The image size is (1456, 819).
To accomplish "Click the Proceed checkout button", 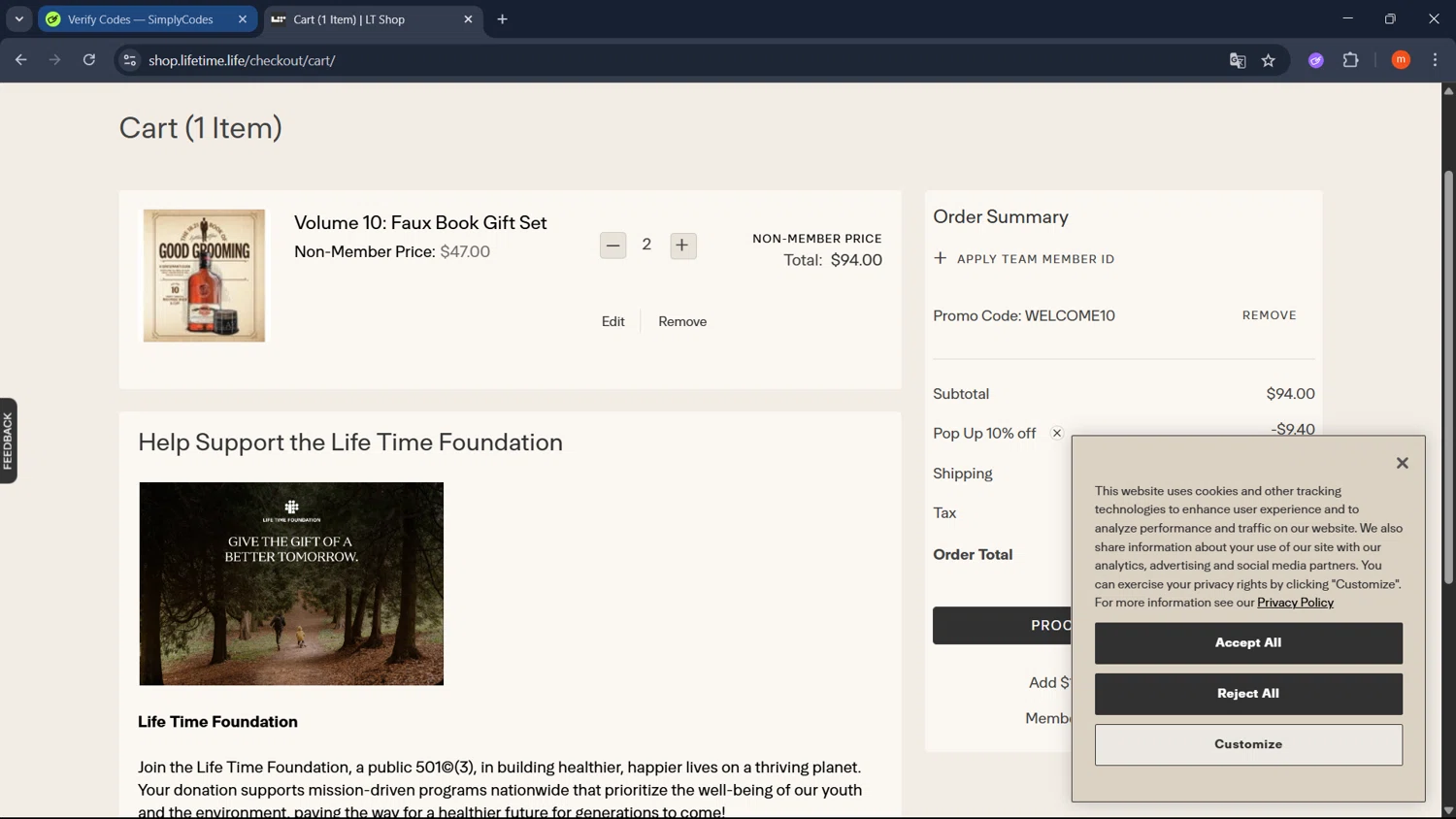I will point(1002,626).
